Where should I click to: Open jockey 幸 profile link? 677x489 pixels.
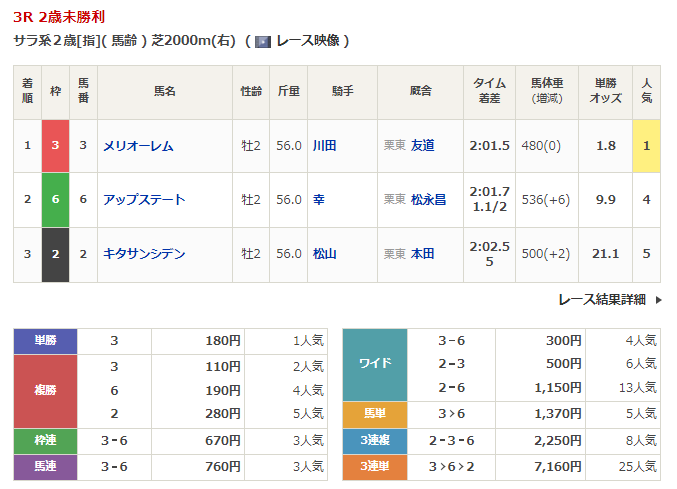click(318, 200)
